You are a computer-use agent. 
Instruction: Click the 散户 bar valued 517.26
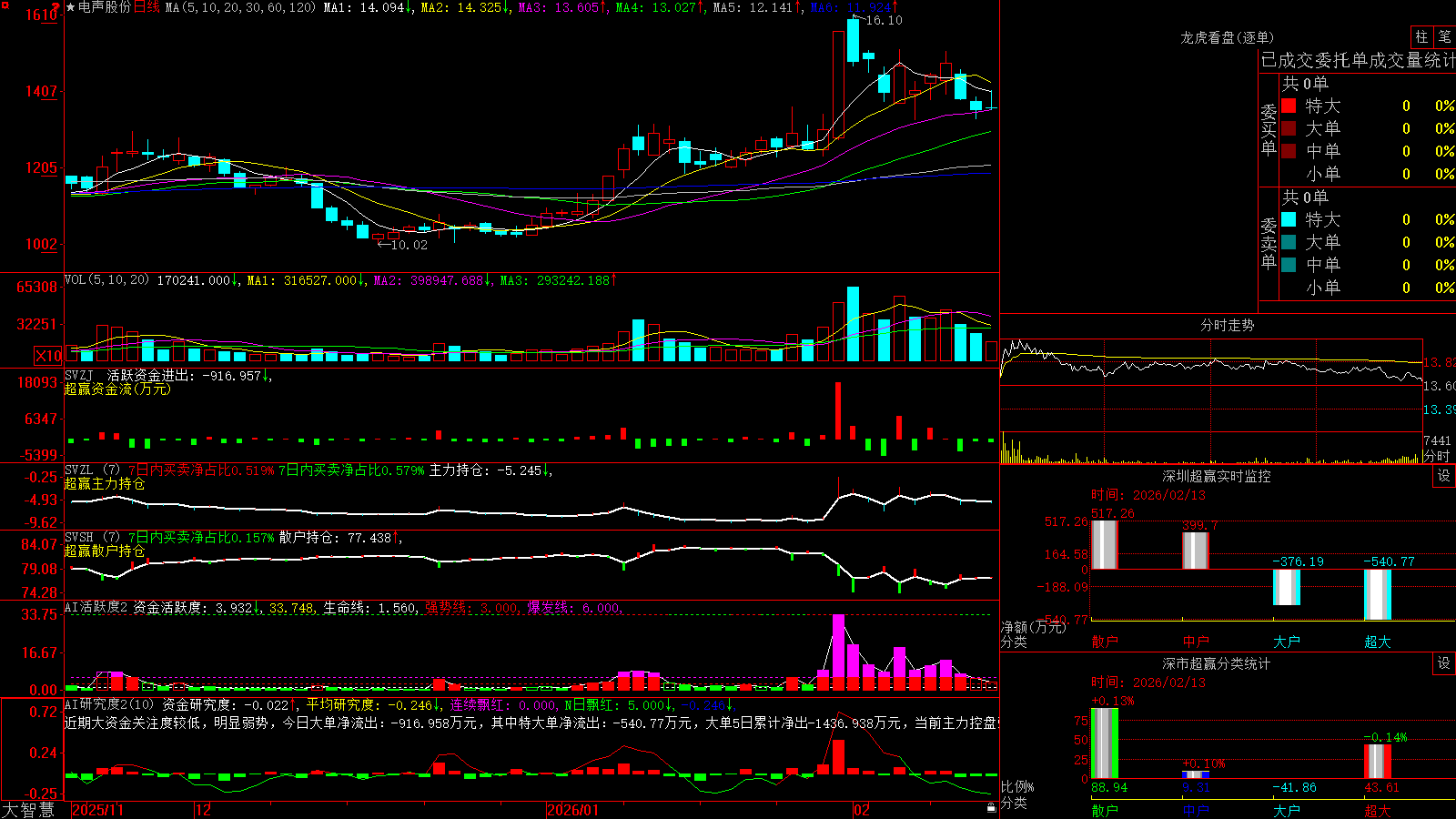(x=1104, y=545)
